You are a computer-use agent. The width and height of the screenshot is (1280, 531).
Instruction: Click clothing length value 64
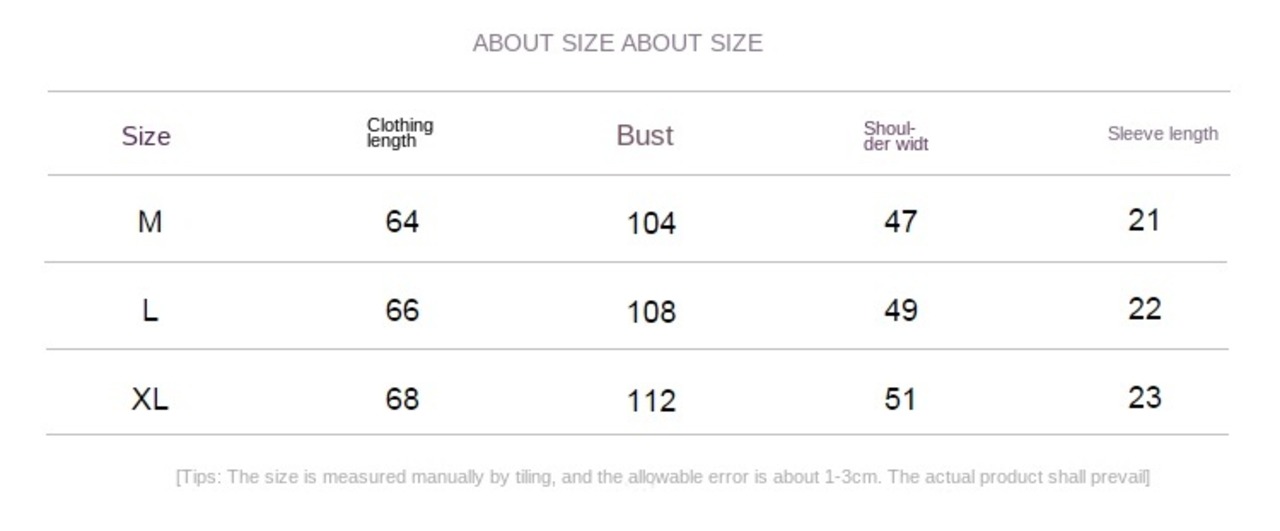coord(402,221)
